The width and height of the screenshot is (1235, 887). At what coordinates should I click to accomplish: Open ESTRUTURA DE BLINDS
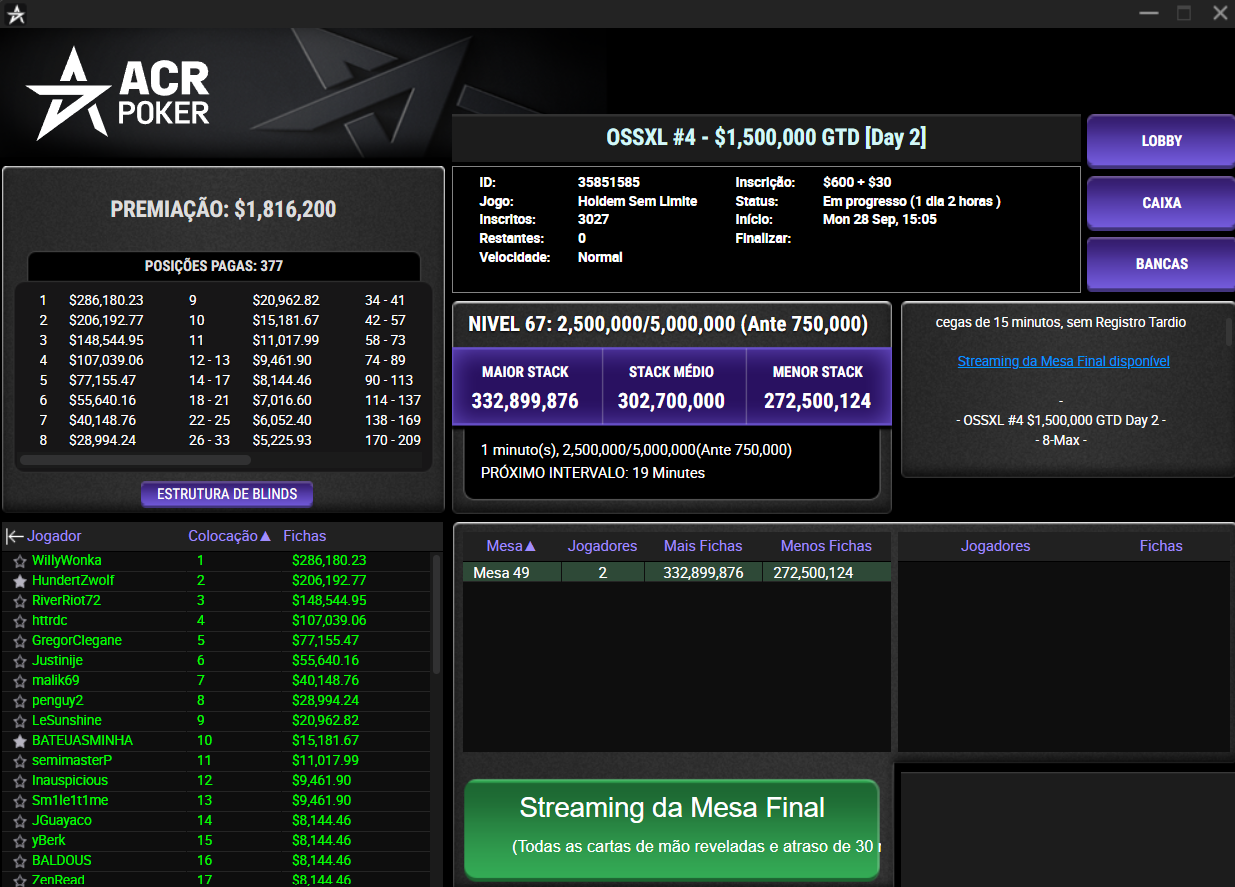click(227, 494)
